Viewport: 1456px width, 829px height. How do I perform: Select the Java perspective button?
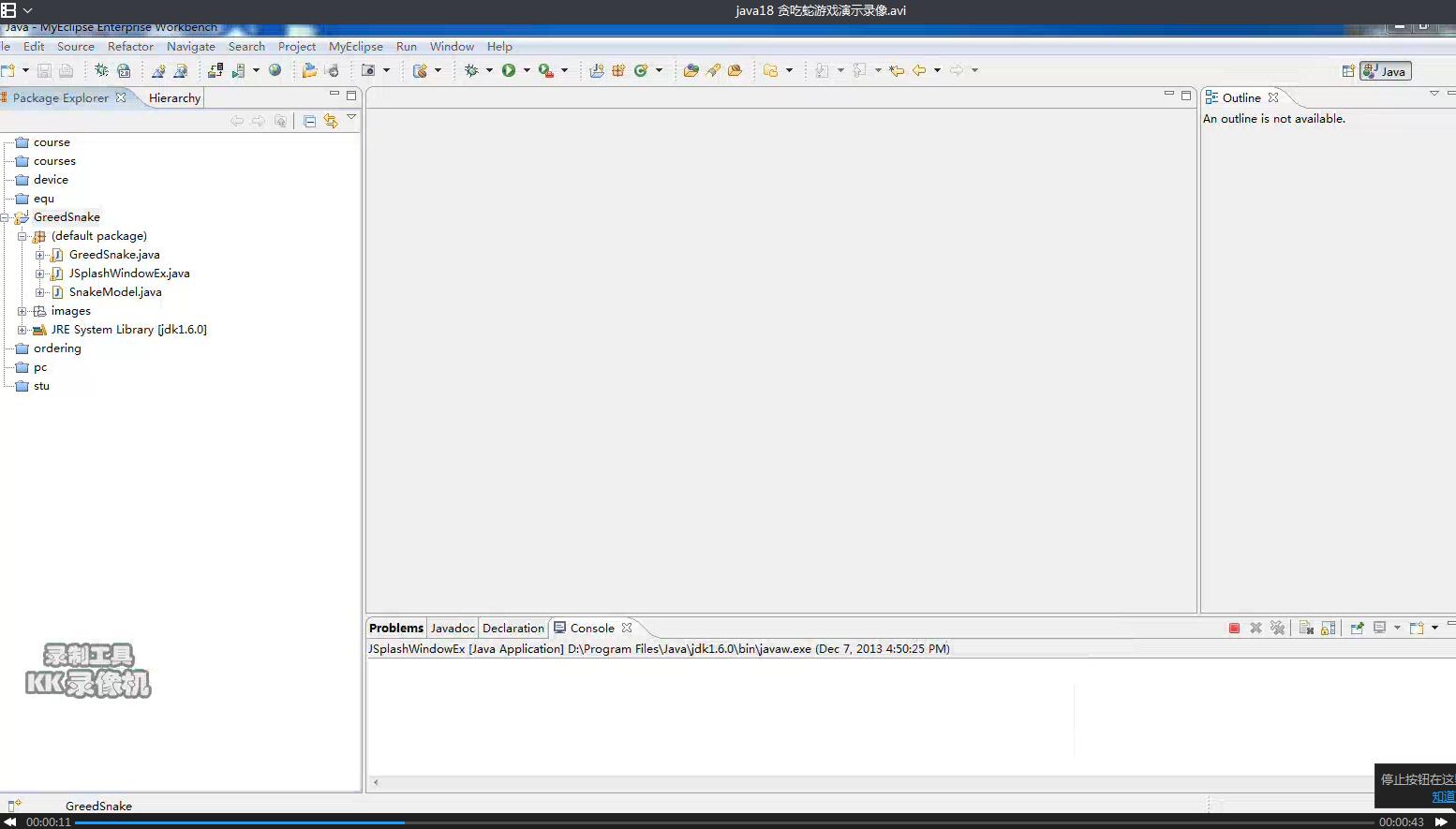(x=1386, y=71)
